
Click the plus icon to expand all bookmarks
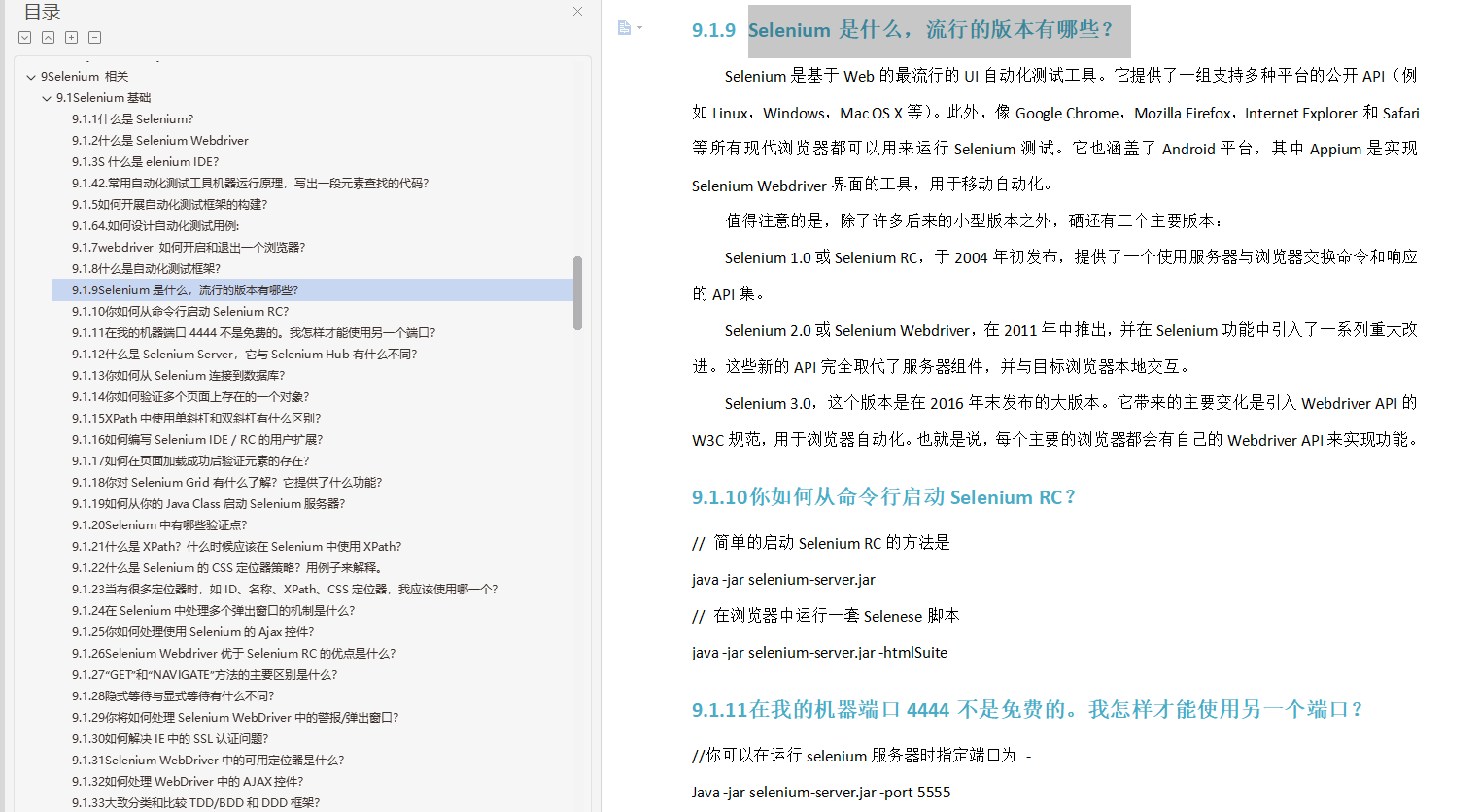pyautogui.click(x=70, y=37)
